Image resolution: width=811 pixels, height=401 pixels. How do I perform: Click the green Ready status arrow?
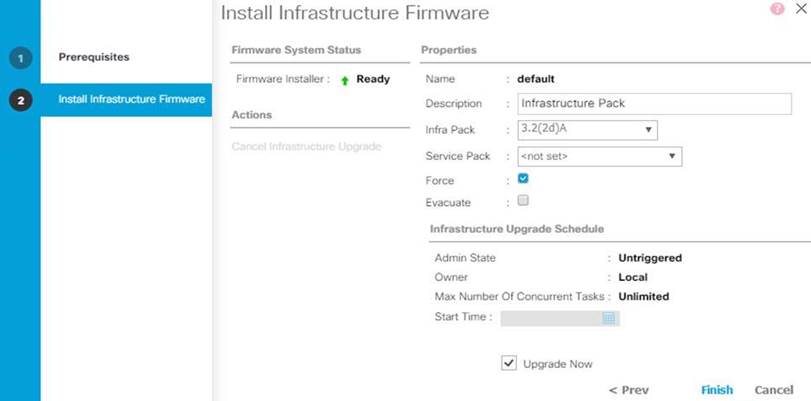pyautogui.click(x=345, y=80)
